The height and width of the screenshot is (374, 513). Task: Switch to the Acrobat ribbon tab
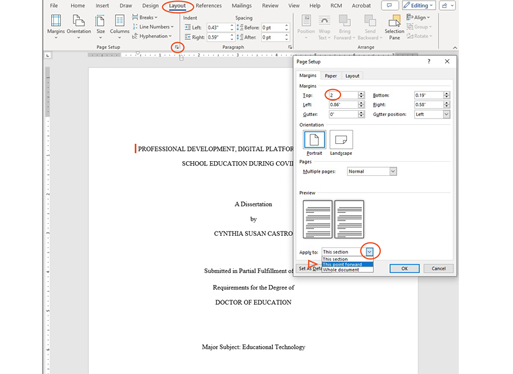tap(361, 6)
